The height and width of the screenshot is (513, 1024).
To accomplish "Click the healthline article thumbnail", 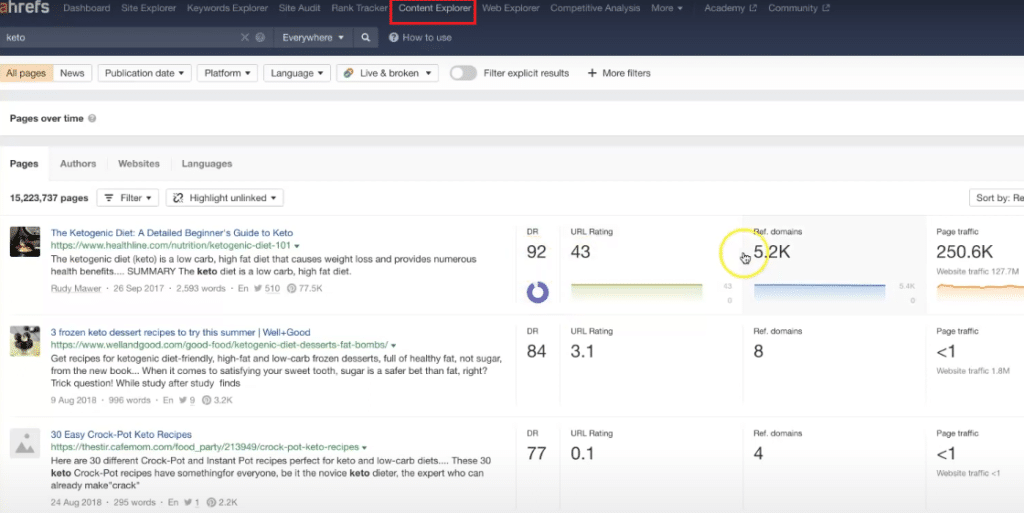I will coord(25,241).
